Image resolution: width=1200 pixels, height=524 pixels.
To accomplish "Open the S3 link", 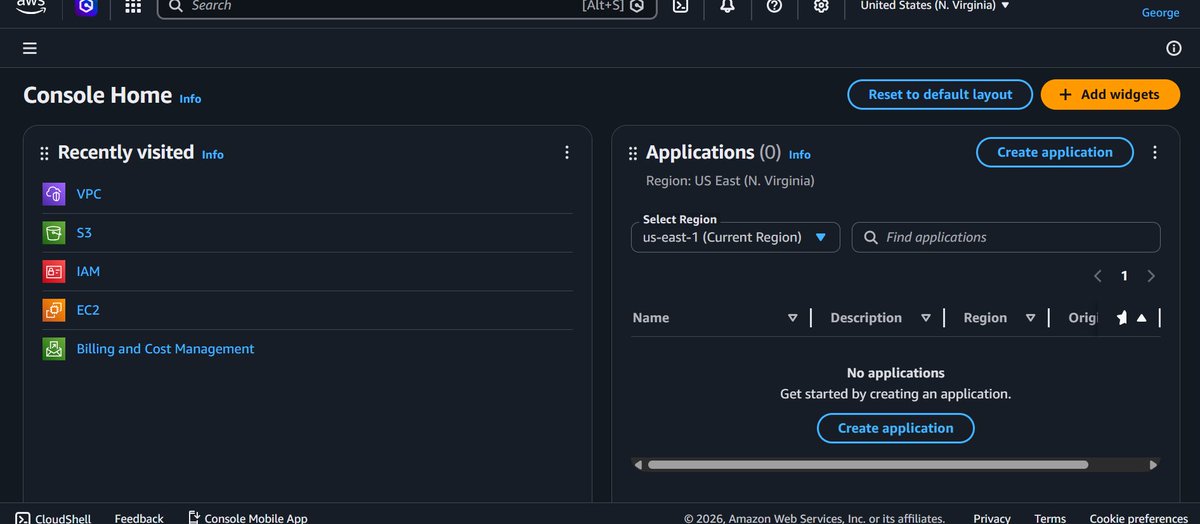I will coord(84,233).
